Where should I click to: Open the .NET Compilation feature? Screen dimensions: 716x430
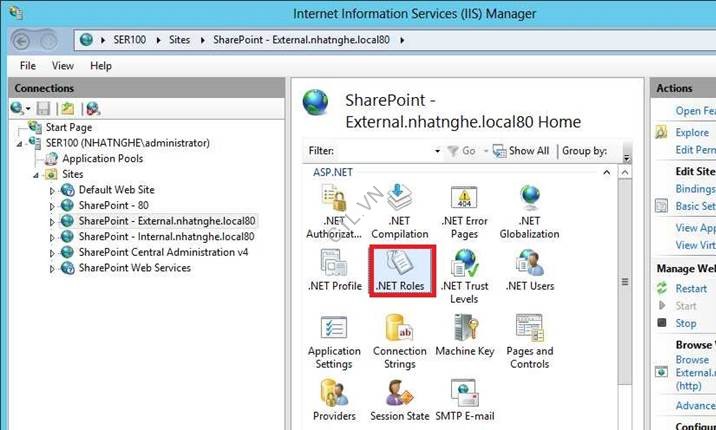400,212
